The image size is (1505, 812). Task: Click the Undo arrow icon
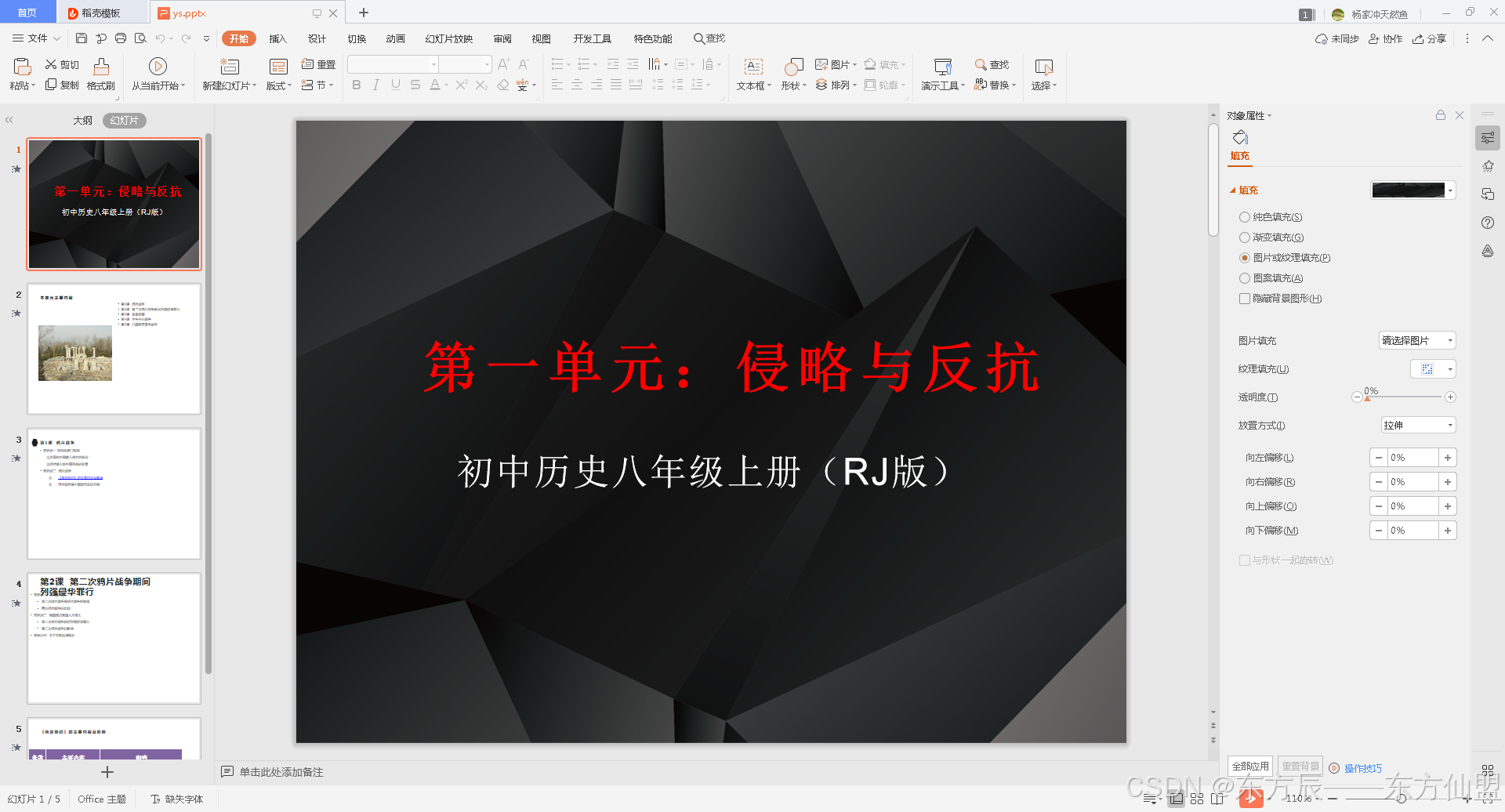click(160, 38)
